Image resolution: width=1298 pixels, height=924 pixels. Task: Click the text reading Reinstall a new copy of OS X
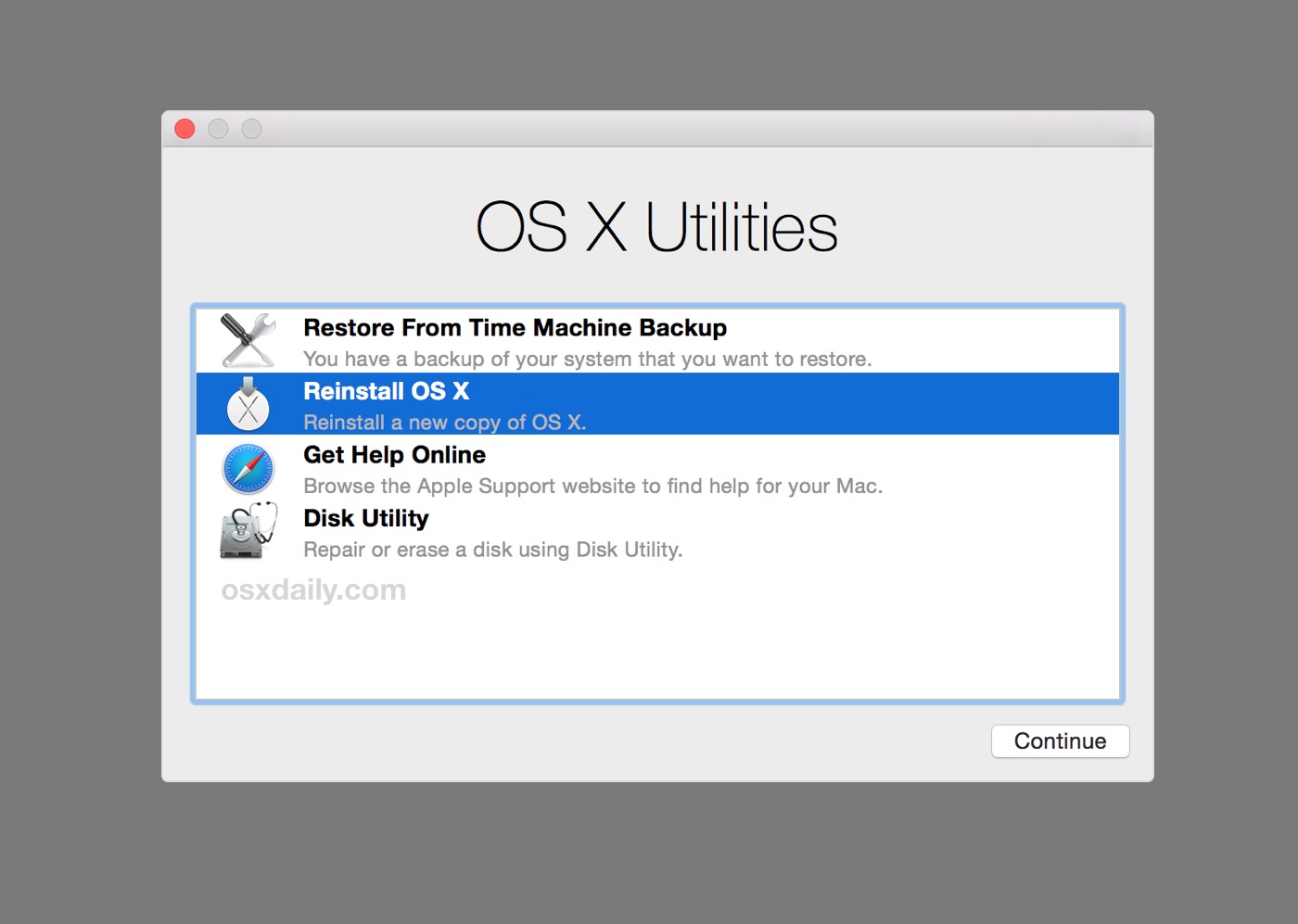tap(444, 422)
